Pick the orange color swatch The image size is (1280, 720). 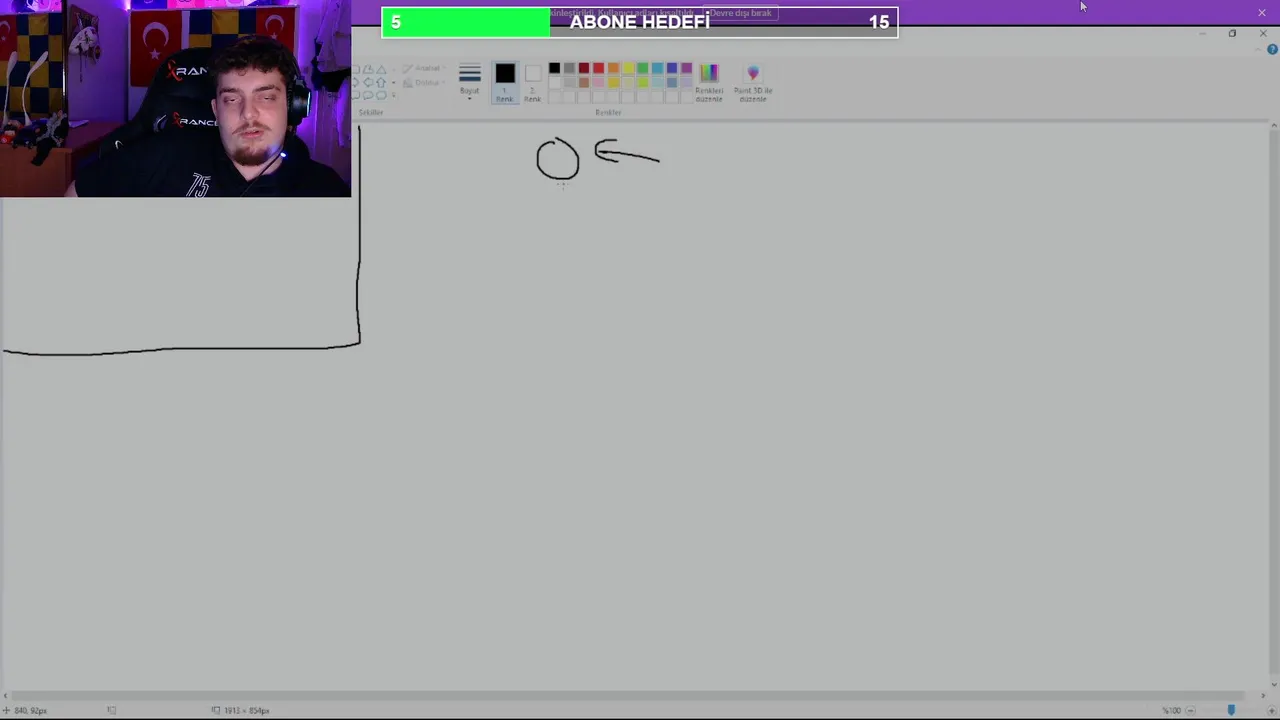(614, 68)
